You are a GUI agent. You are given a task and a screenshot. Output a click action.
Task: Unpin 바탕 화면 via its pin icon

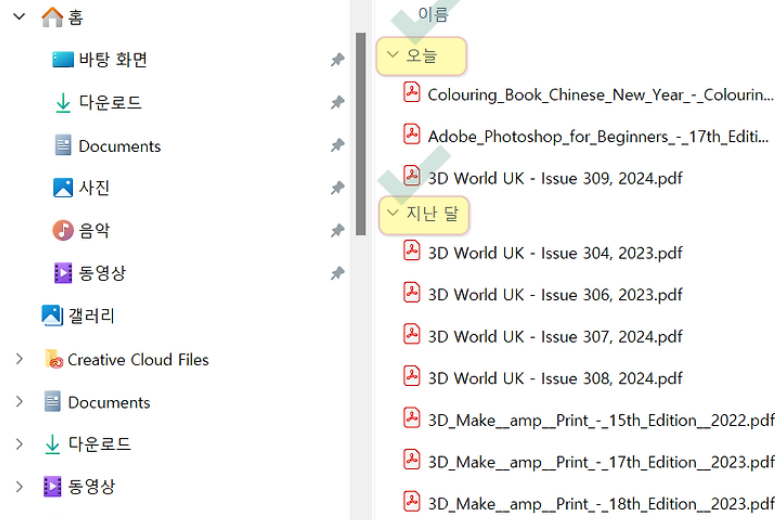(338, 60)
